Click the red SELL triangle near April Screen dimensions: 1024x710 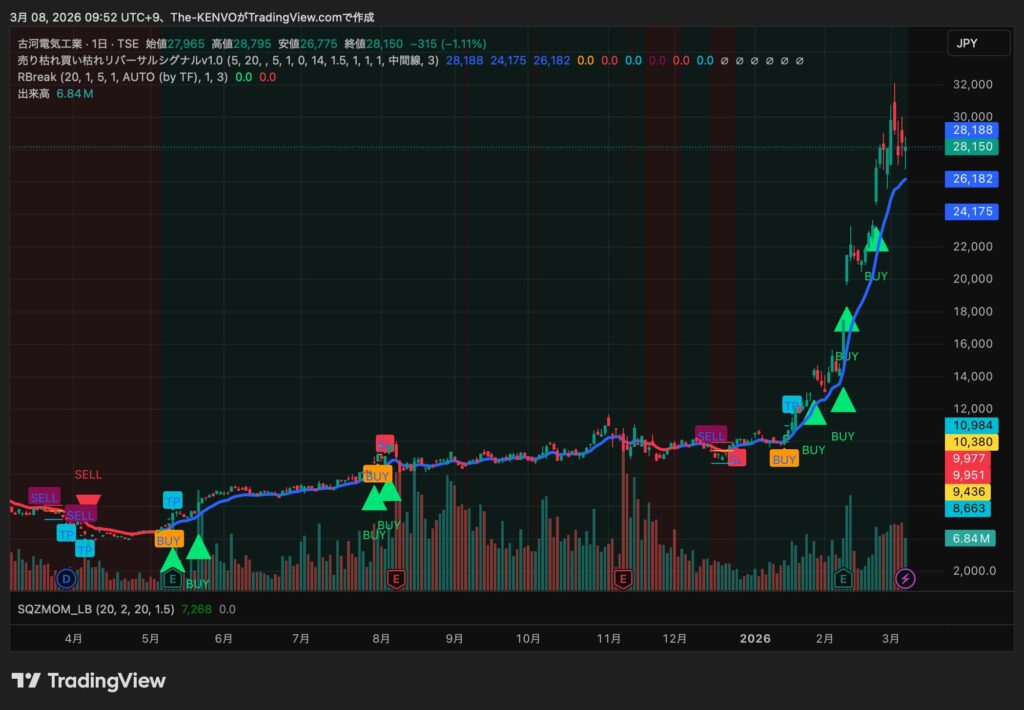pos(88,502)
